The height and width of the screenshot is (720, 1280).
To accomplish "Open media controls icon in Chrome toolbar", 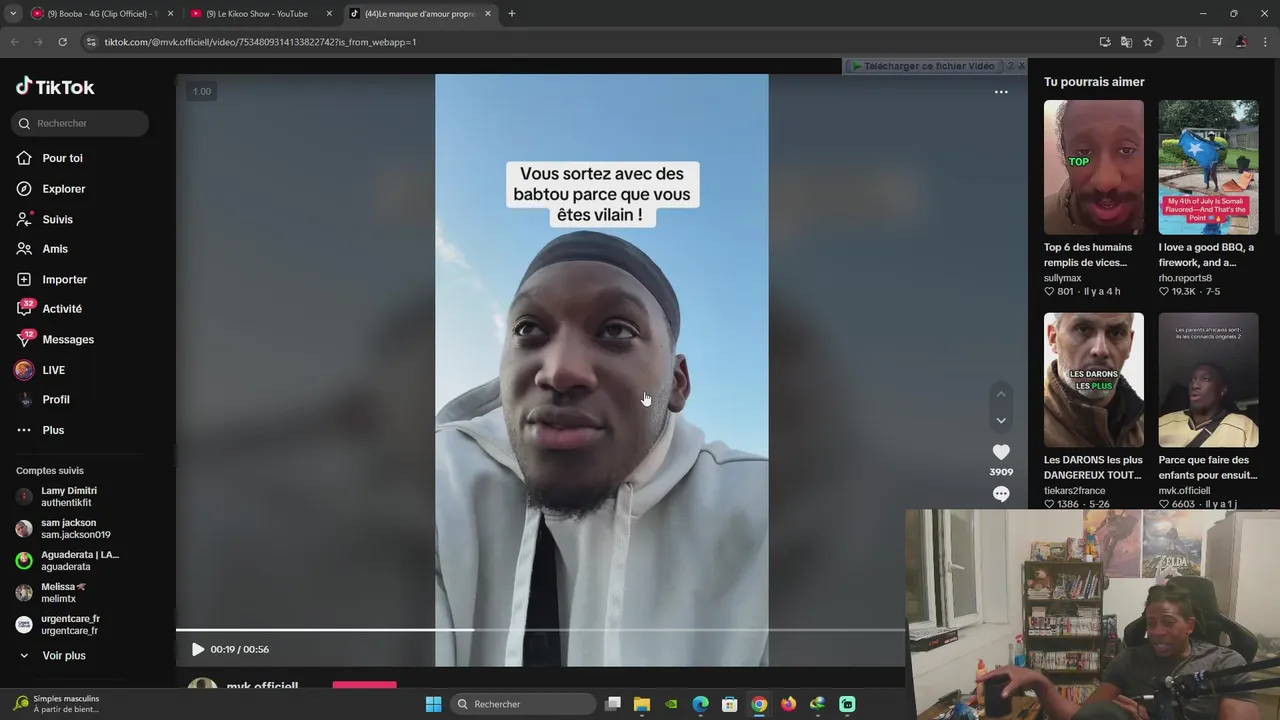I will click(1217, 42).
